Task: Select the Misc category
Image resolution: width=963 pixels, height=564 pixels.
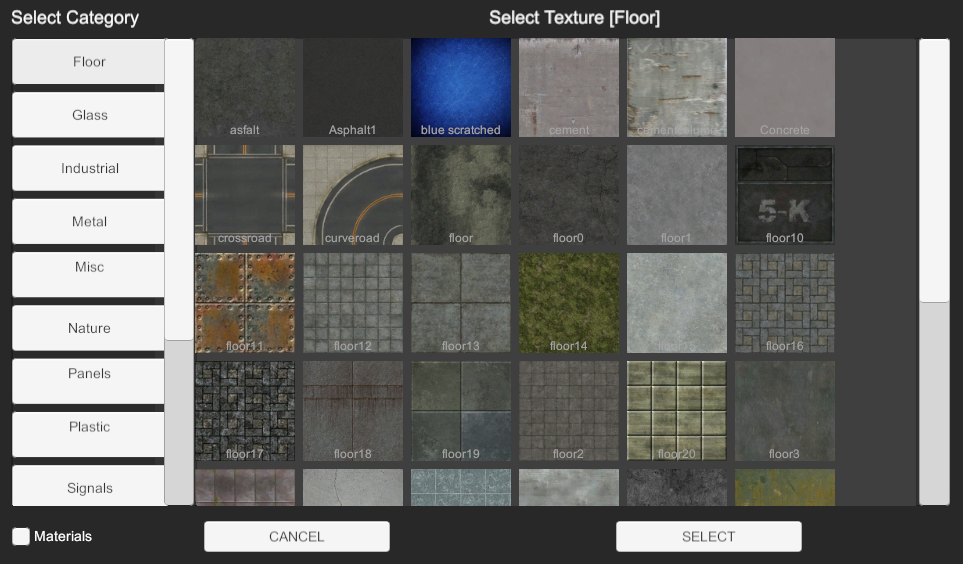Action: pos(88,275)
